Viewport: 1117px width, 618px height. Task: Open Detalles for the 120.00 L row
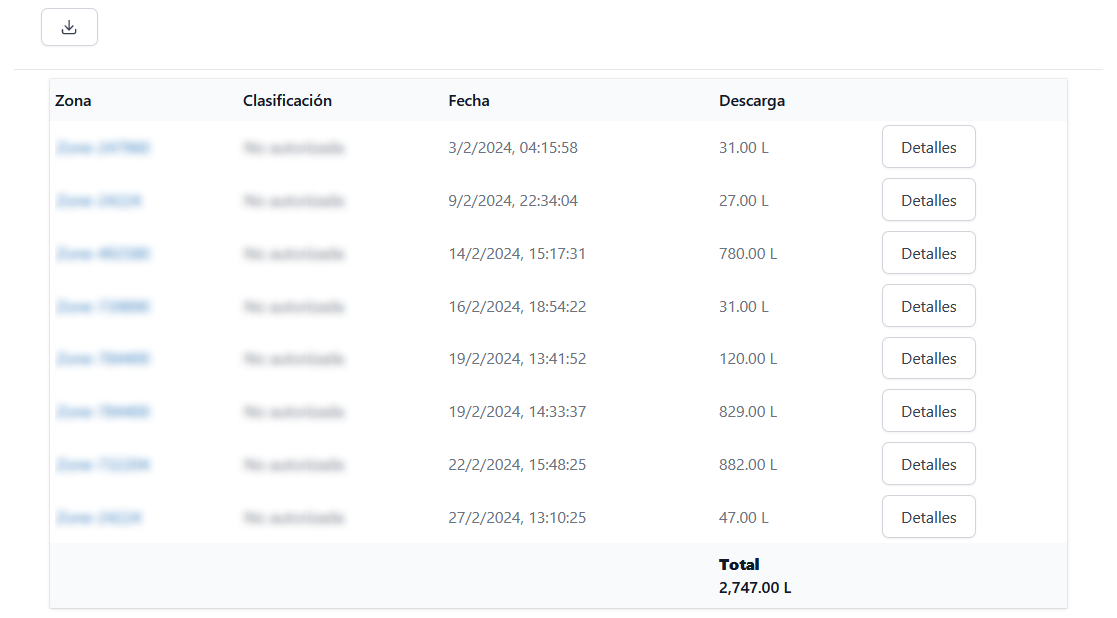click(928, 358)
